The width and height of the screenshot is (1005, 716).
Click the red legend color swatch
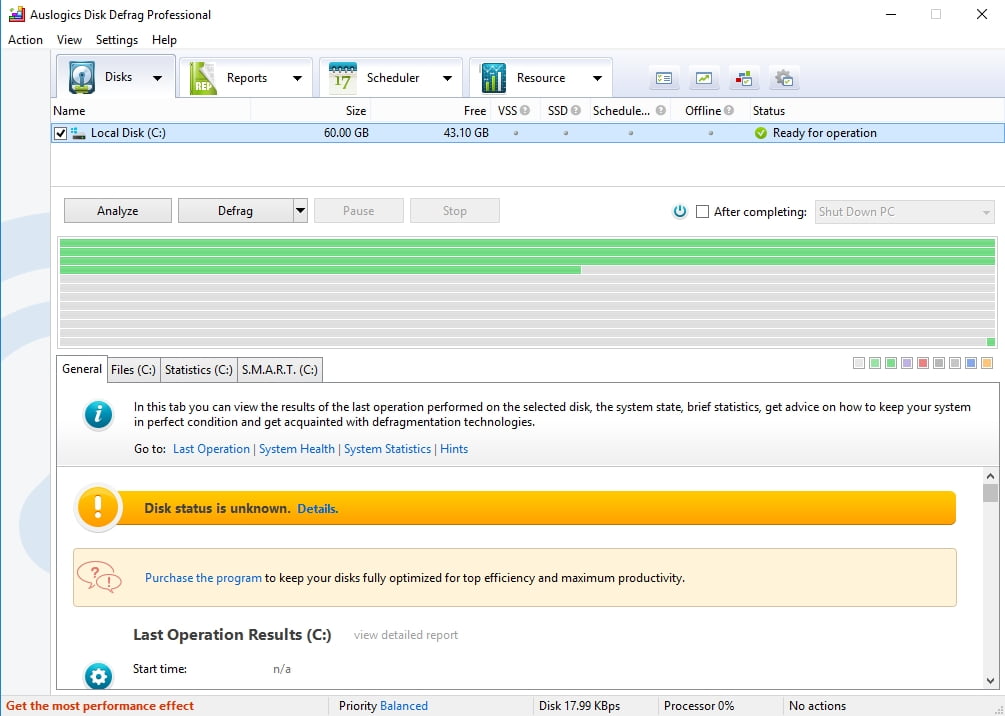click(923, 363)
